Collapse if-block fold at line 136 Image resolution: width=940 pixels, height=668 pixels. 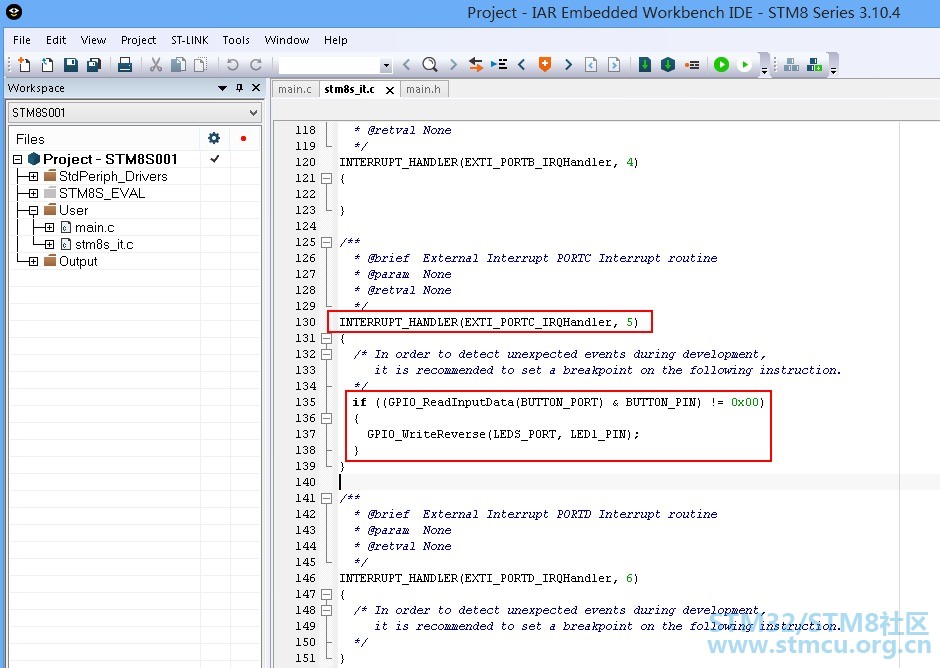point(326,418)
